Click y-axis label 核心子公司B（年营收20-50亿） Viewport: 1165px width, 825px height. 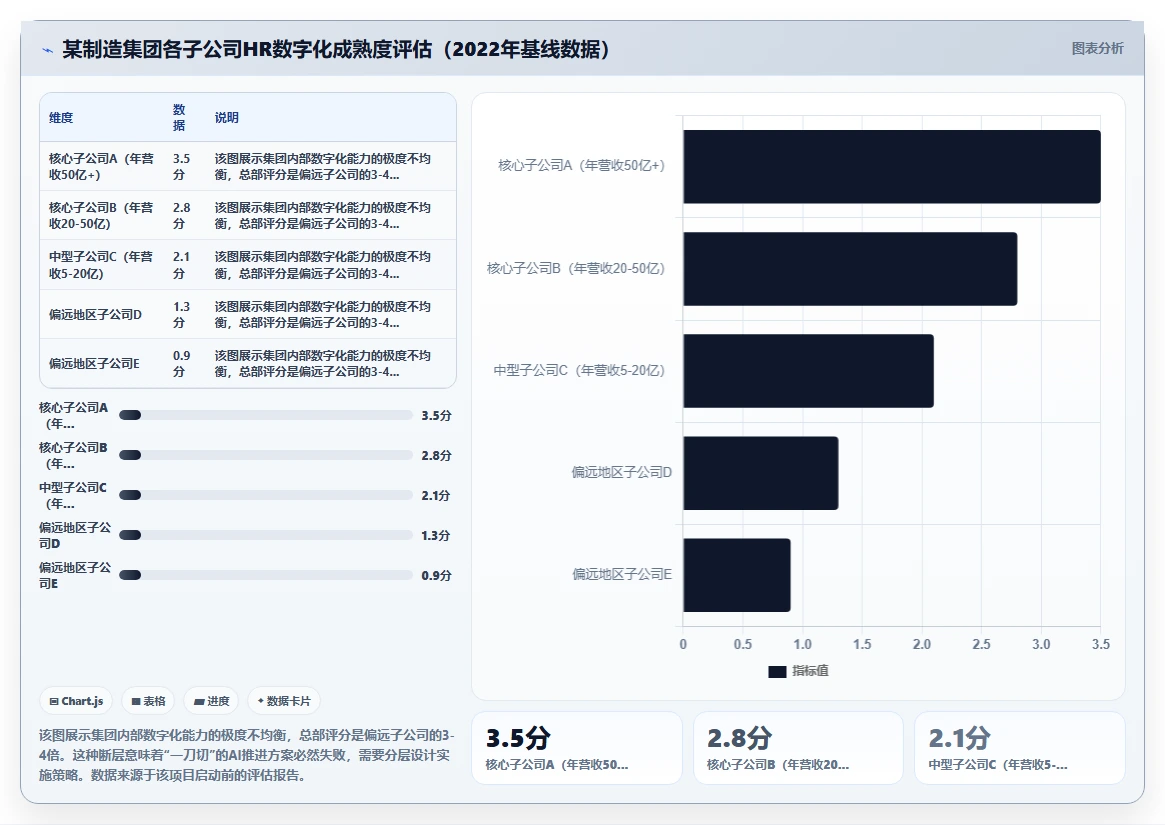(x=576, y=268)
